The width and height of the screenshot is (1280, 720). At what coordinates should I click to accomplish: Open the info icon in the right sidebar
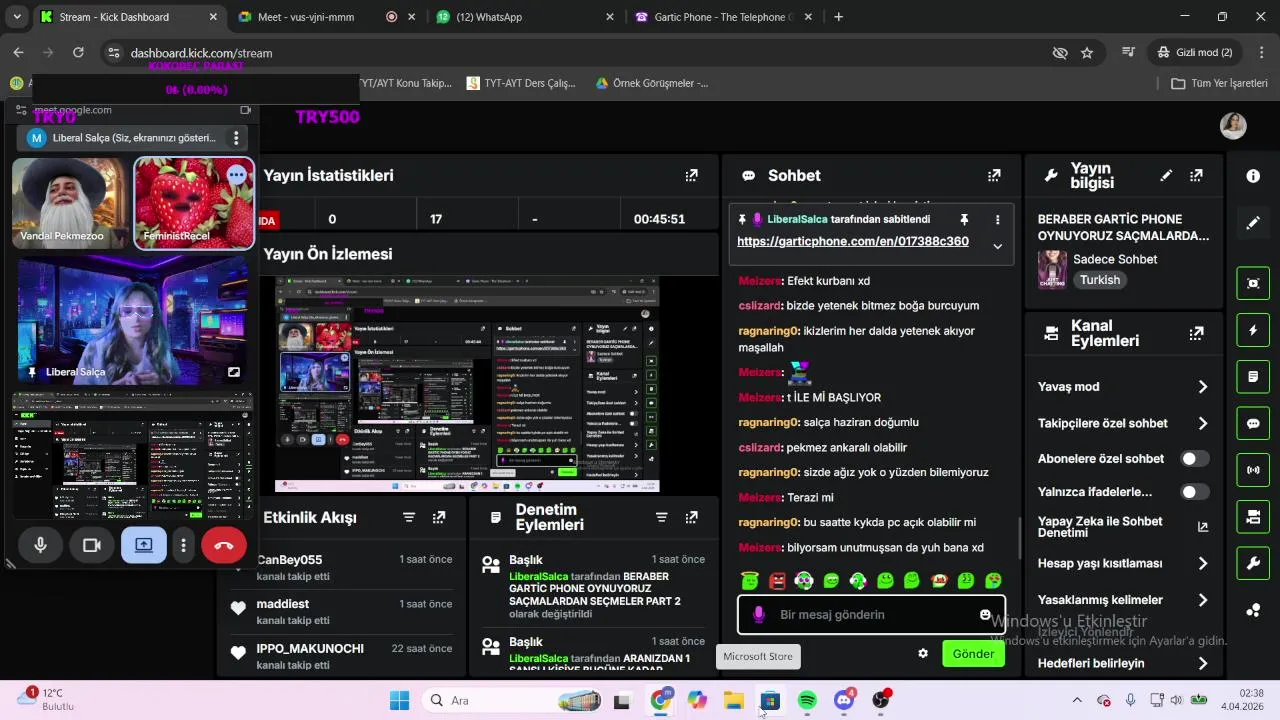point(1253,175)
